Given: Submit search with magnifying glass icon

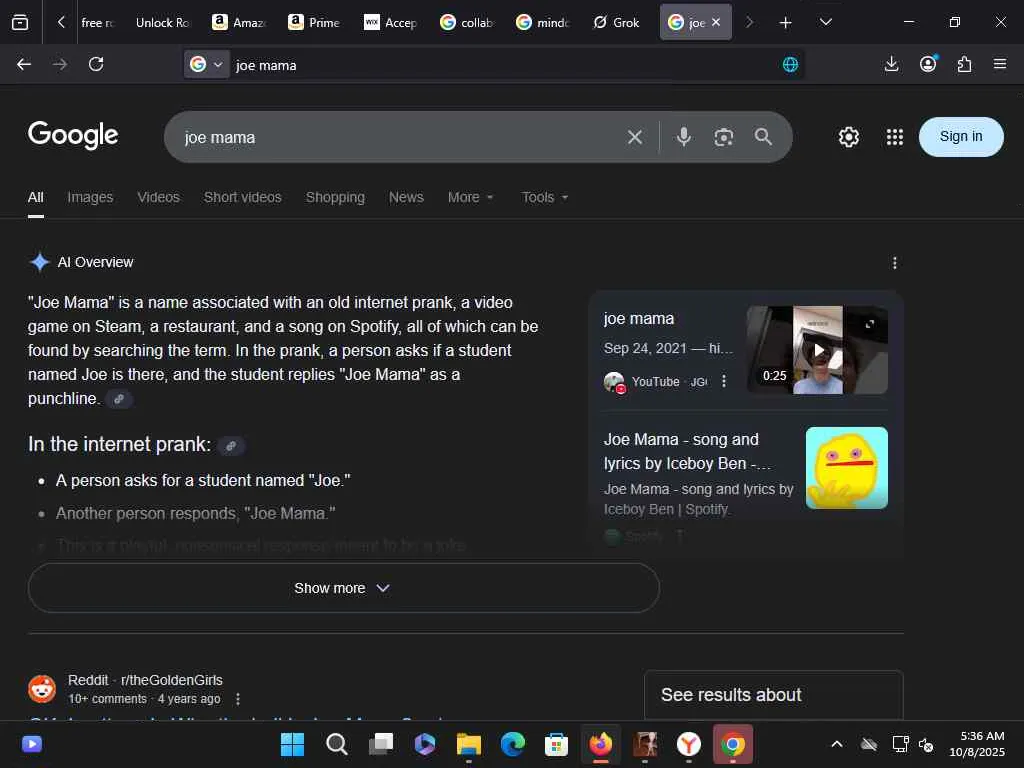Looking at the screenshot, I should coord(763,136).
